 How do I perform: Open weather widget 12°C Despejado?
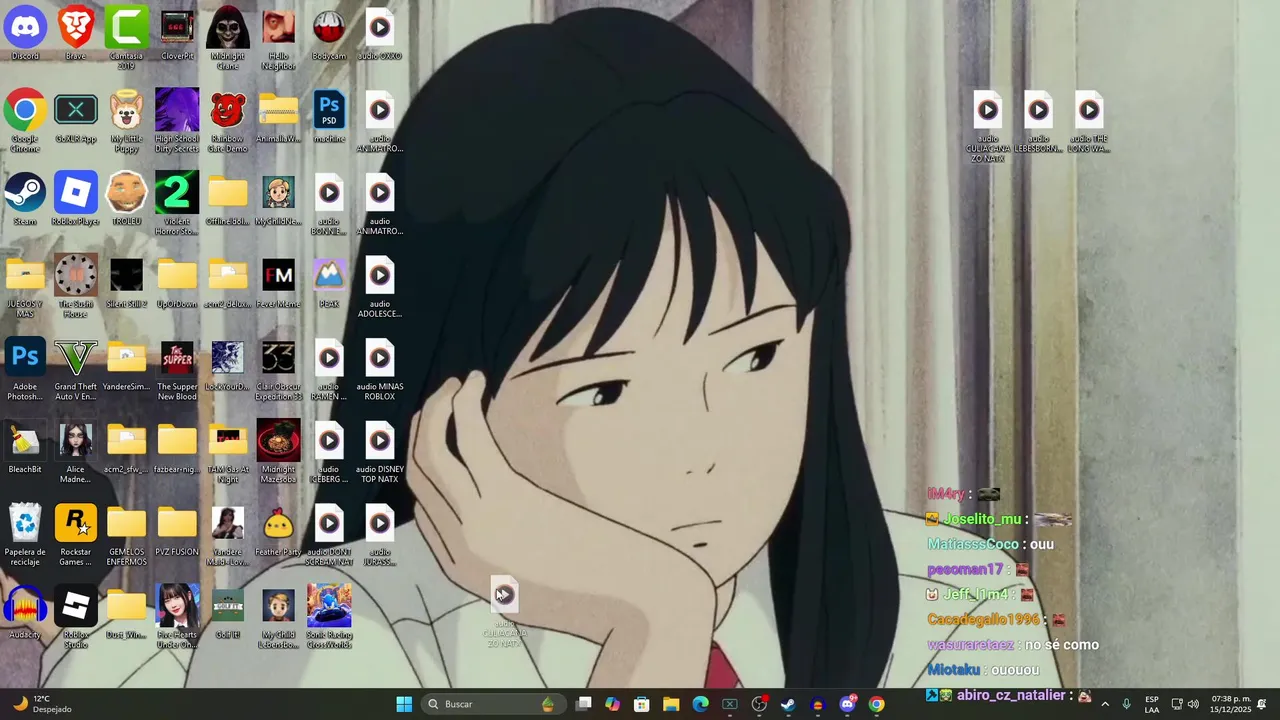pos(42,704)
